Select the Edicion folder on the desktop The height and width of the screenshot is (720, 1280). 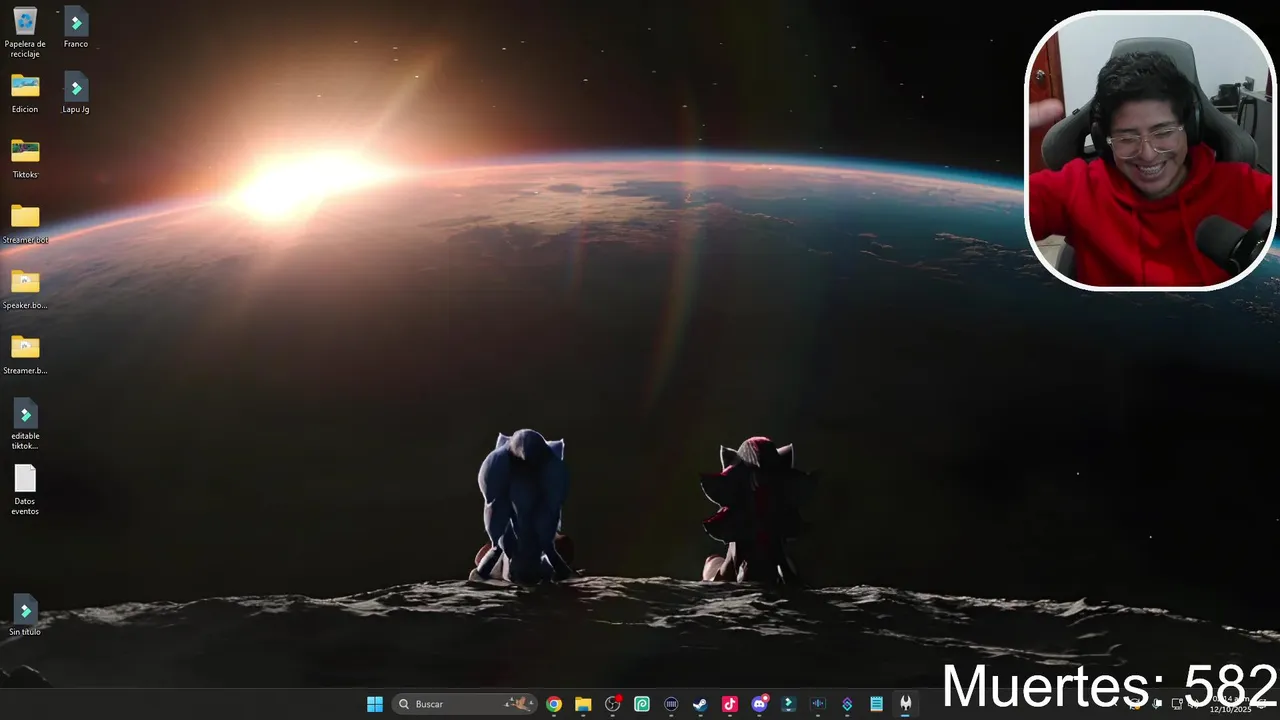tap(25, 93)
